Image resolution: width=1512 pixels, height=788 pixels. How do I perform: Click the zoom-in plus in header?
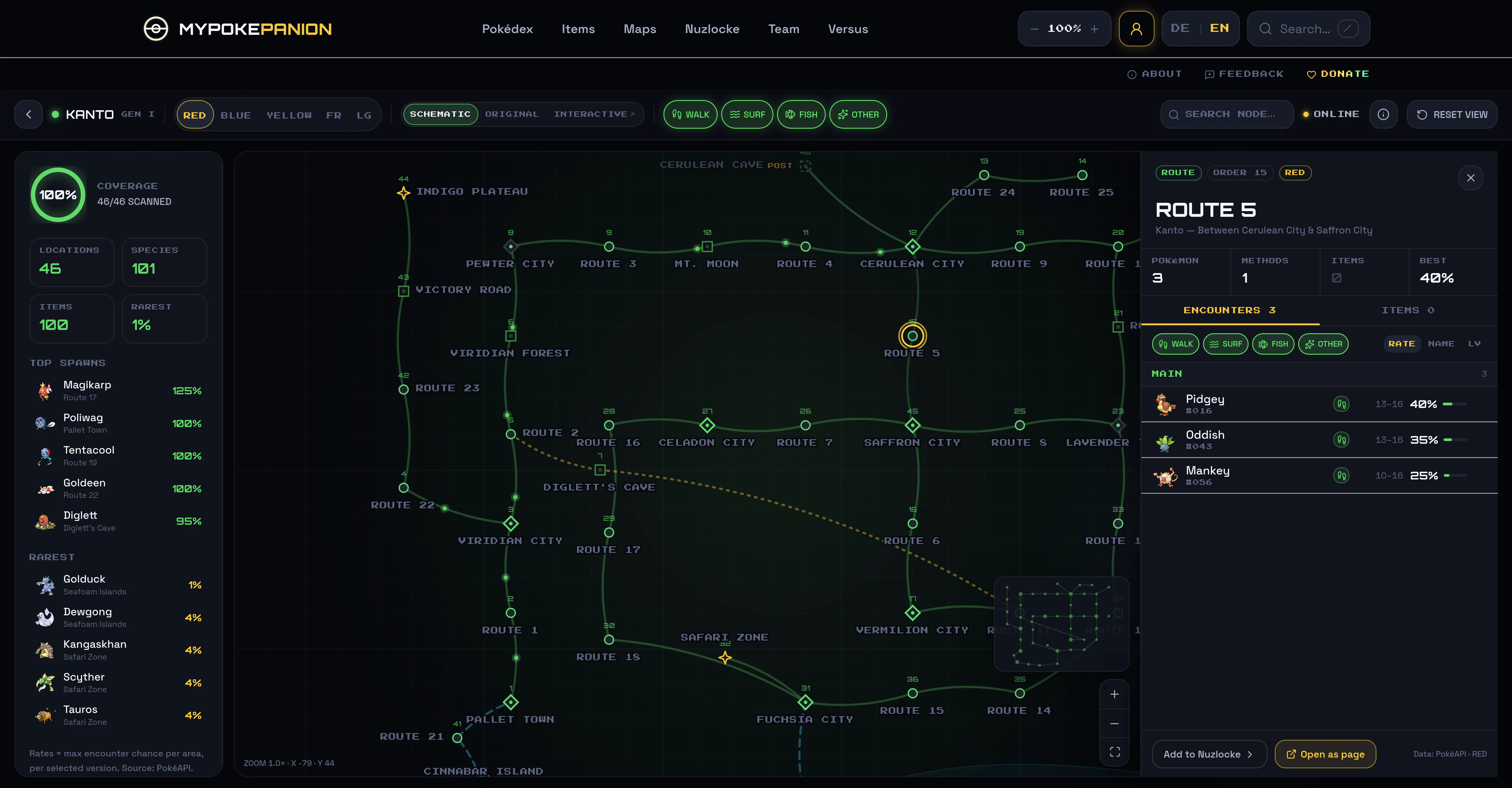[x=1094, y=29]
